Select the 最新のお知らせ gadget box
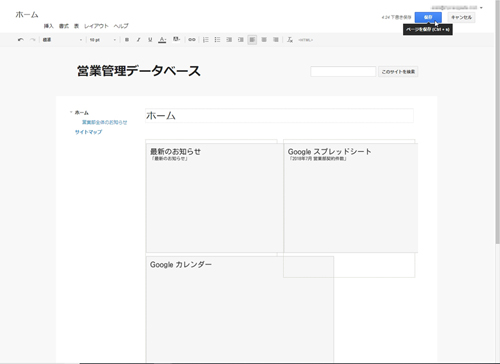This screenshot has height=364, width=500. tap(214, 198)
